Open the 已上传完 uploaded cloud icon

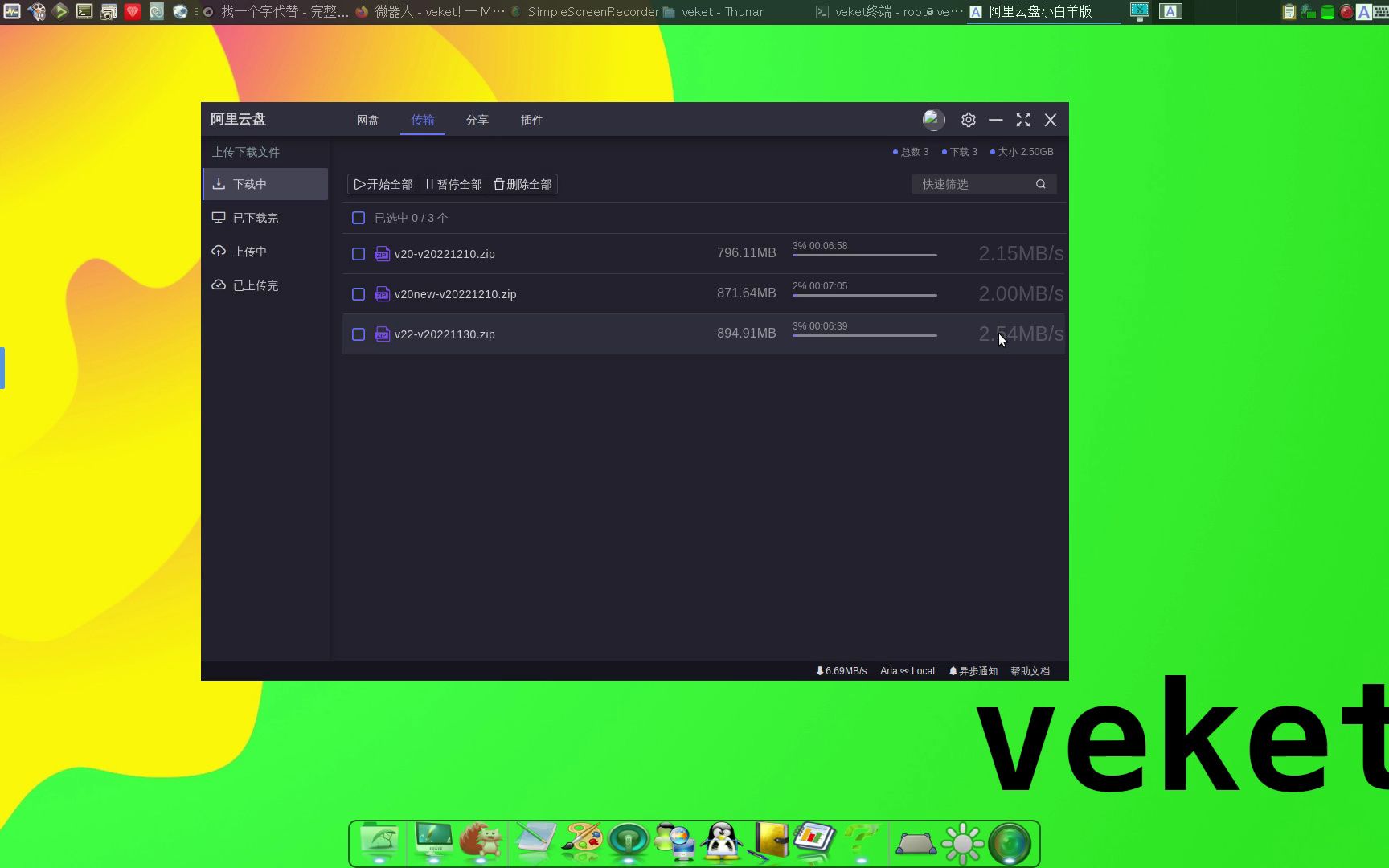(219, 285)
